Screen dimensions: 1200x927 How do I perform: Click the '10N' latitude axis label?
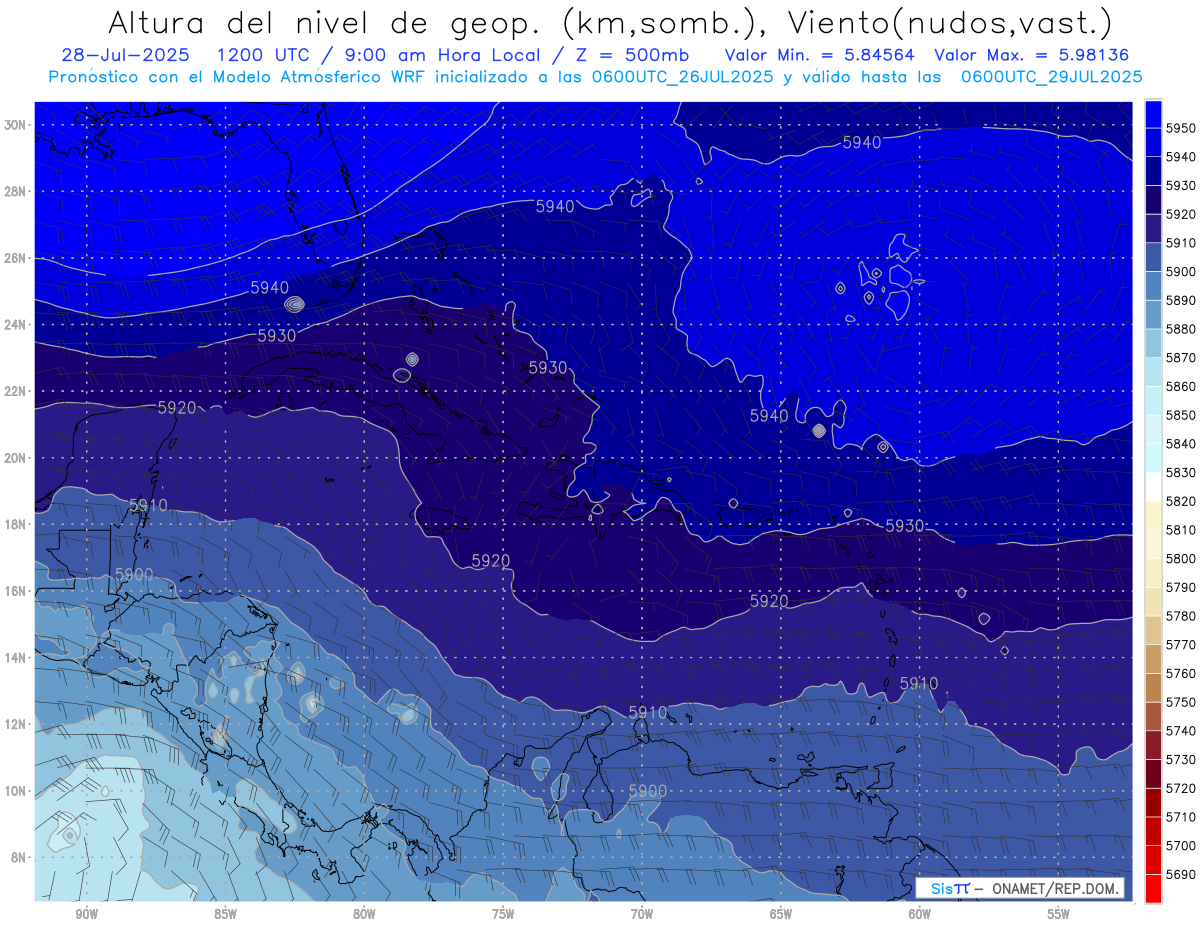(x=15, y=791)
